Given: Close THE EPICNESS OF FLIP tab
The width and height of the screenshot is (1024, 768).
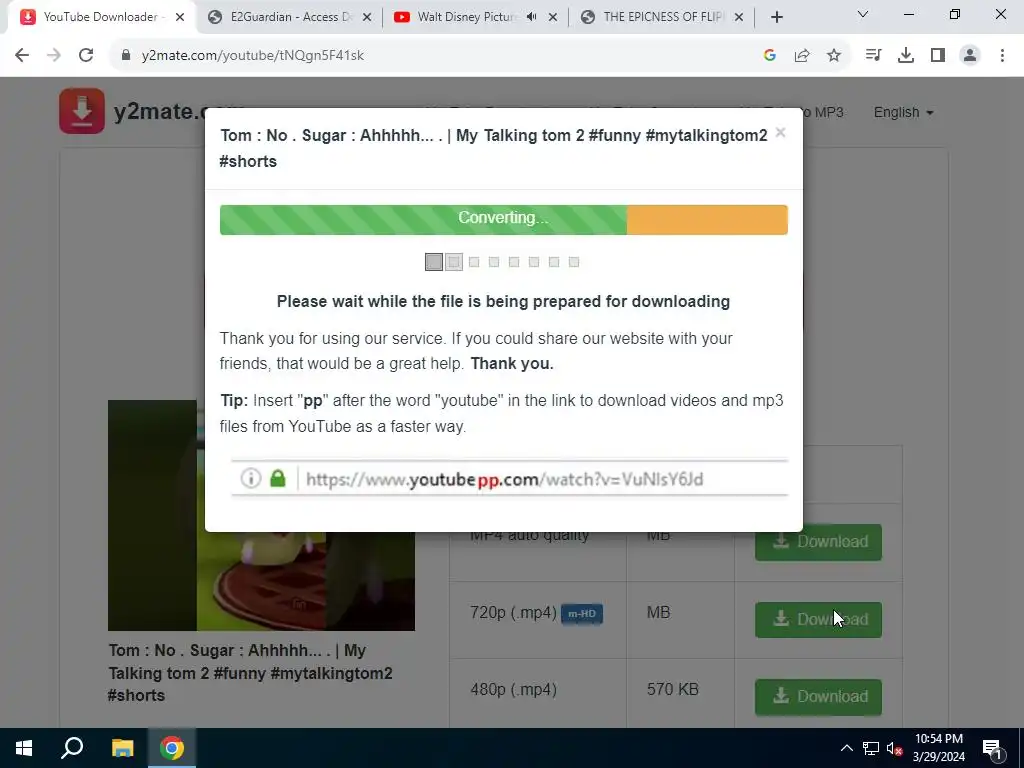Looking at the screenshot, I should [739, 18].
